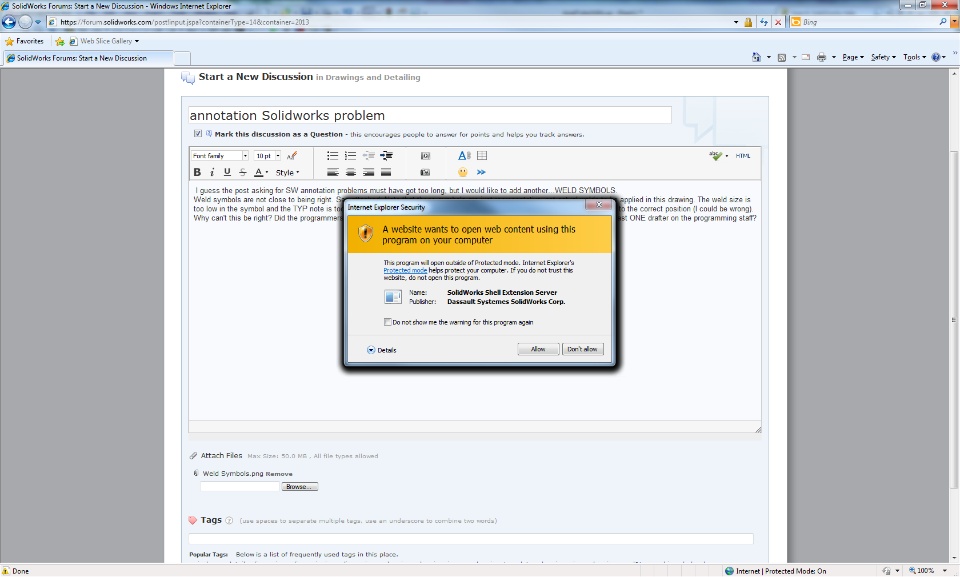Open the Page menu

click(x=852, y=57)
